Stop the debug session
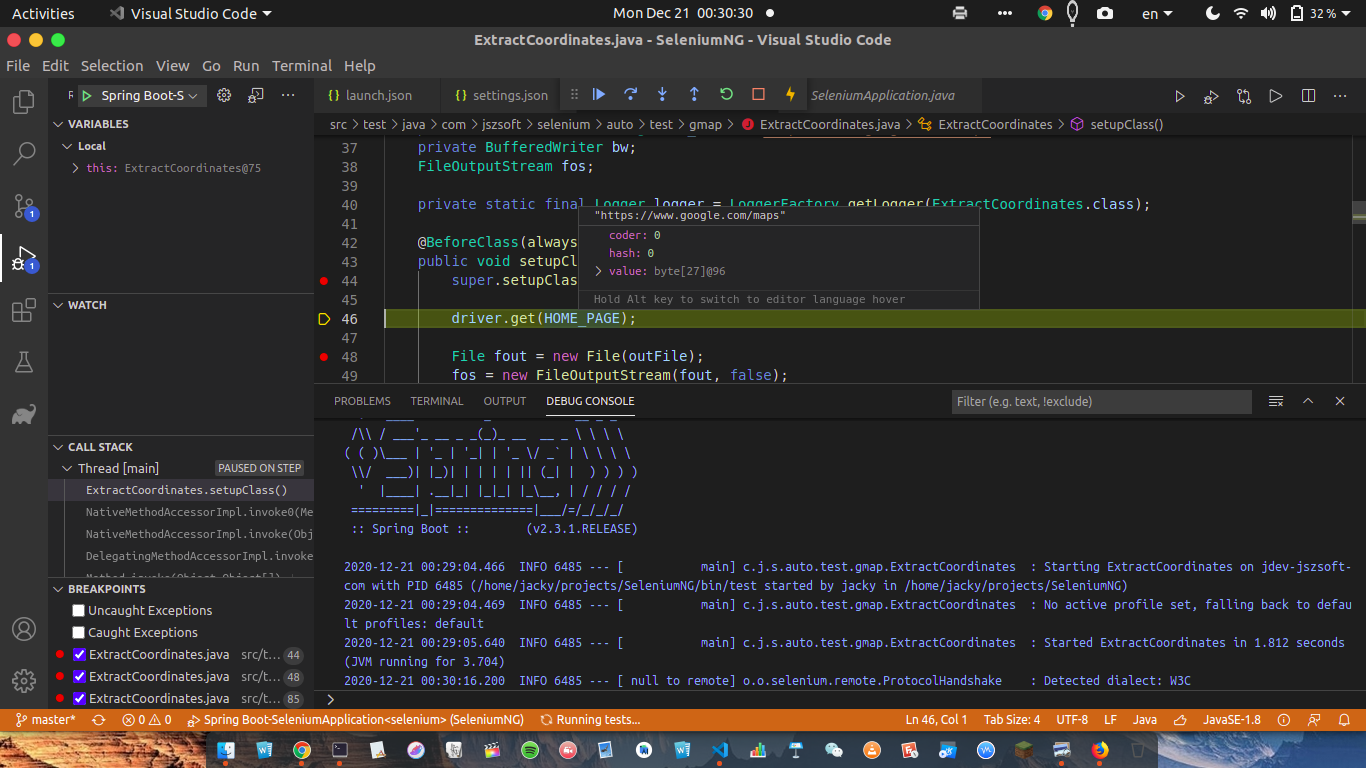This screenshot has width=1366, height=768. point(758,94)
